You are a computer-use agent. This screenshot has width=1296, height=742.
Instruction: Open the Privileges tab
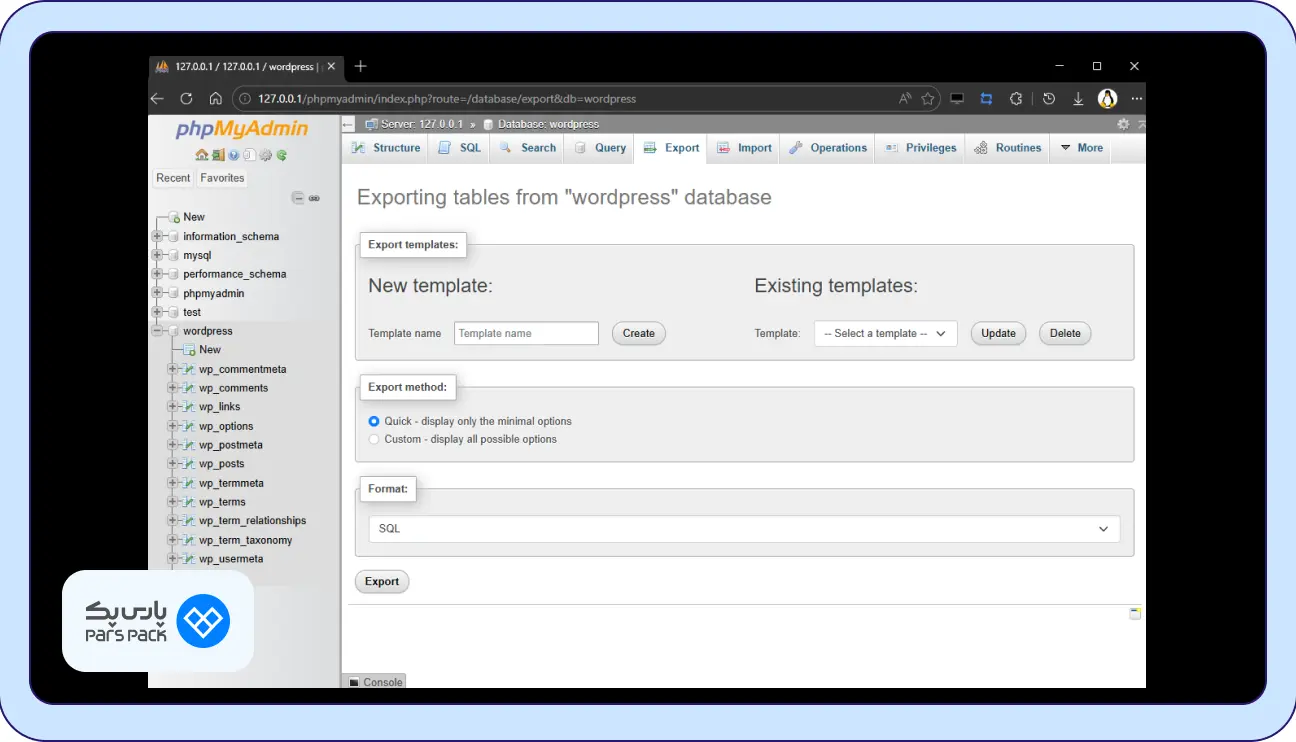(920, 148)
